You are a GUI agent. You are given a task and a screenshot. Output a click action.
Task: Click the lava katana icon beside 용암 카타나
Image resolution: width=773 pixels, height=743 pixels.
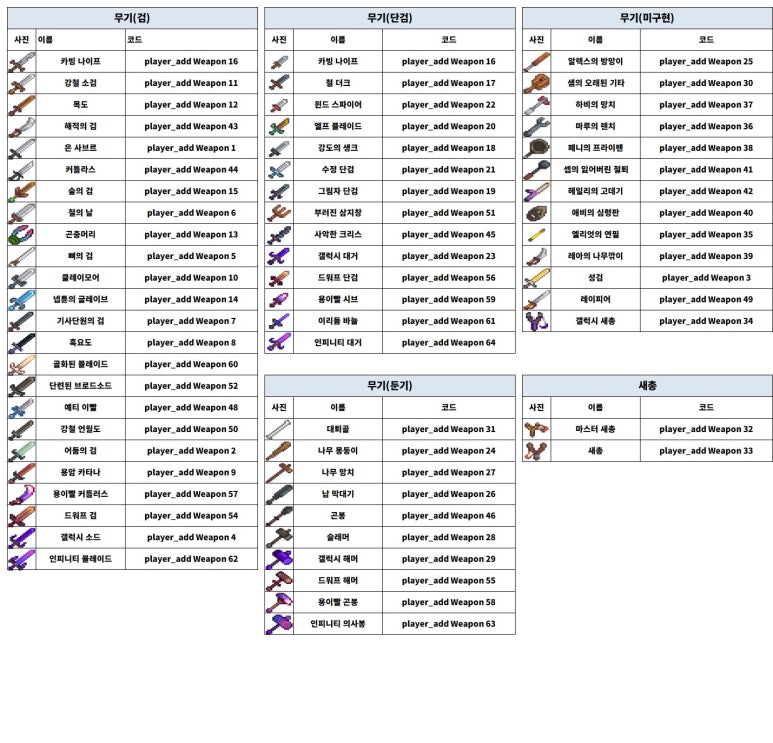22,473
